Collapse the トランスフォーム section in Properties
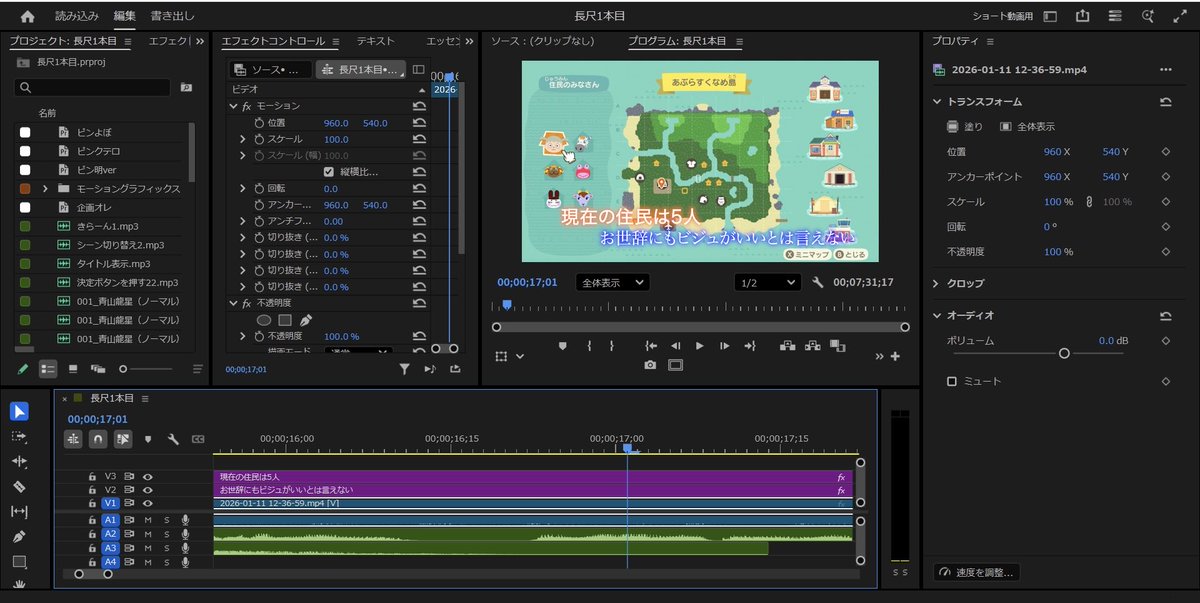 tap(937, 102)
